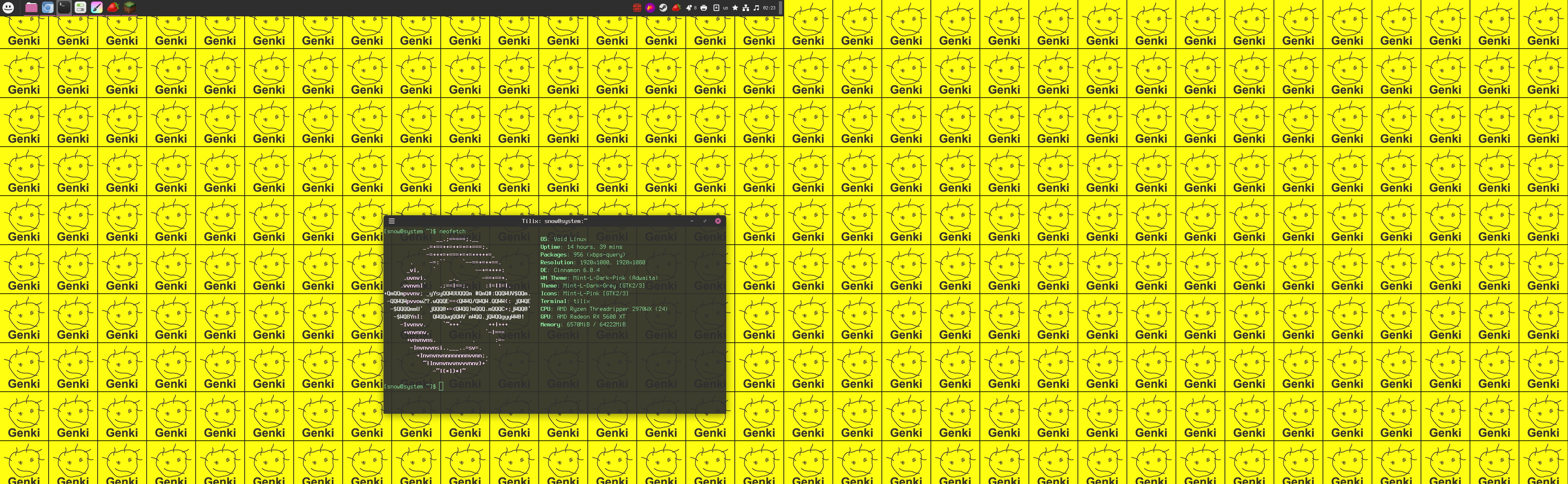Click the GPU: AMD Radeon RX 5600 XT line
This screenshot has width=1568, height=484.
pyautogui.click(x=583, y=317)
